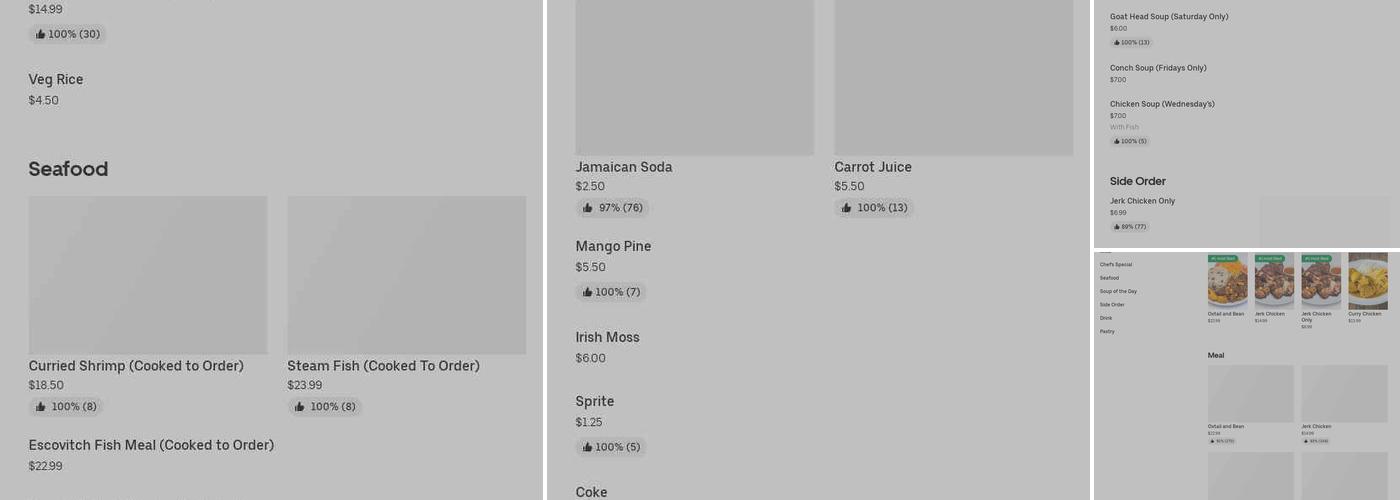The height and width of the screenshot is (500, 1400).
Task: Click the Steam Fish image placeholder
Action: pos(407,275)
